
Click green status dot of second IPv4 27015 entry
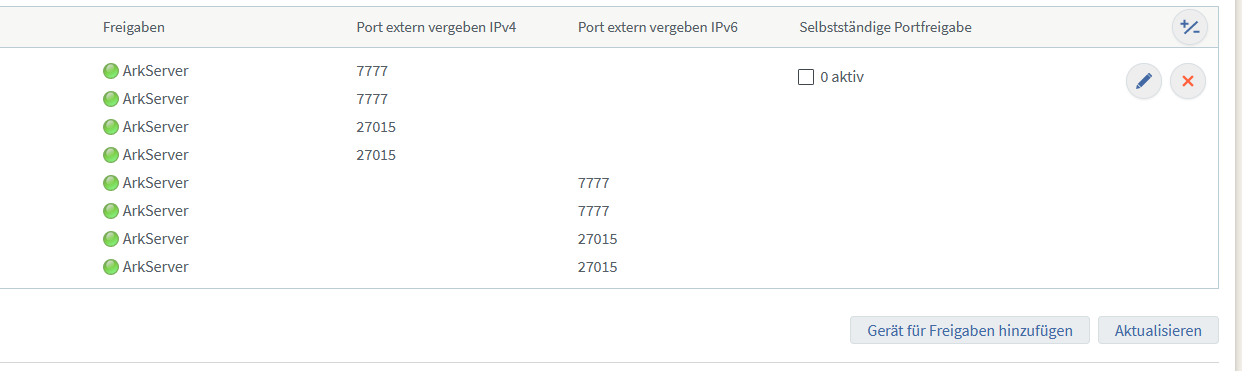[111, 155]
